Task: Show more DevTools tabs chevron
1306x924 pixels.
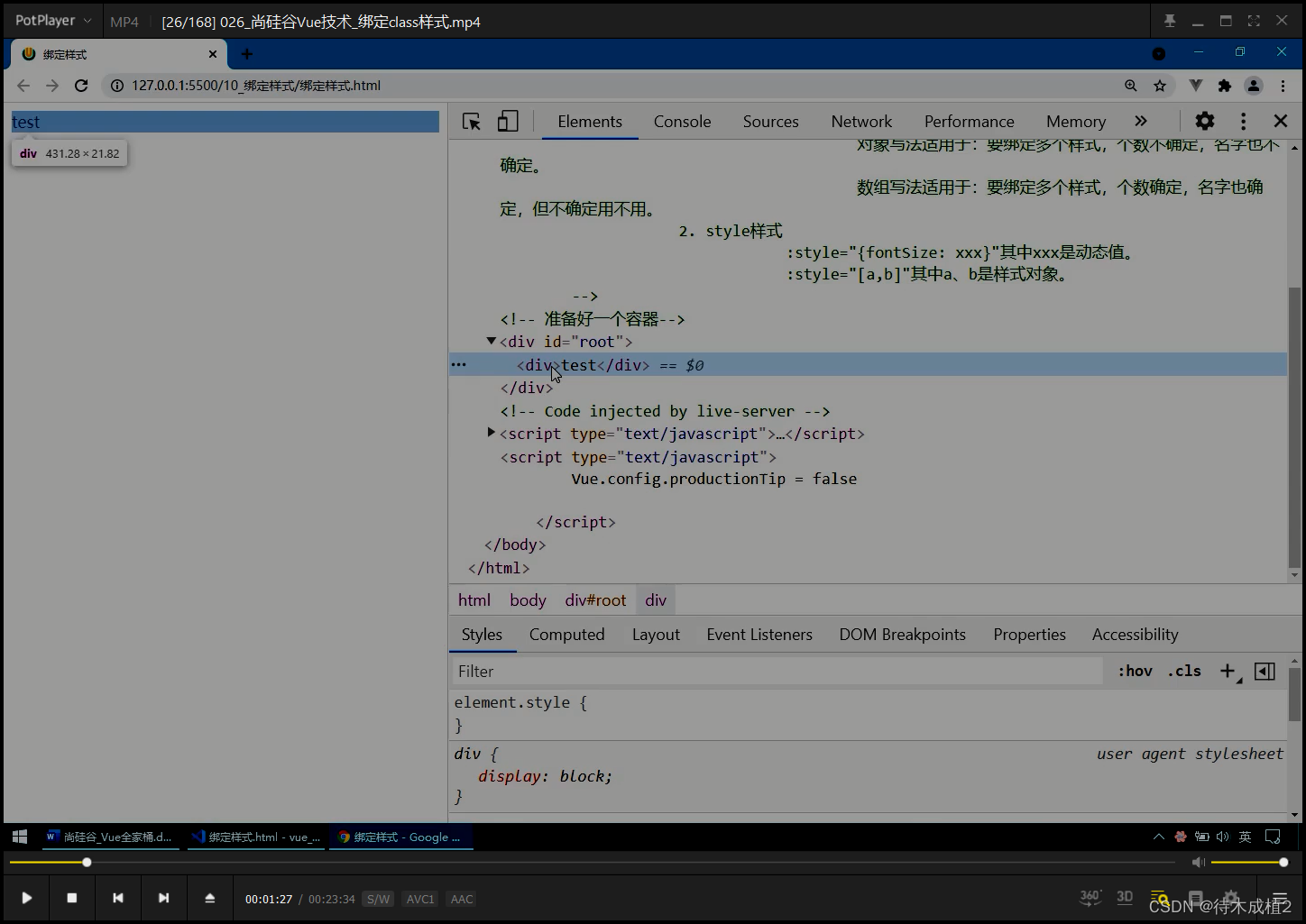Action: (1141, 121)
